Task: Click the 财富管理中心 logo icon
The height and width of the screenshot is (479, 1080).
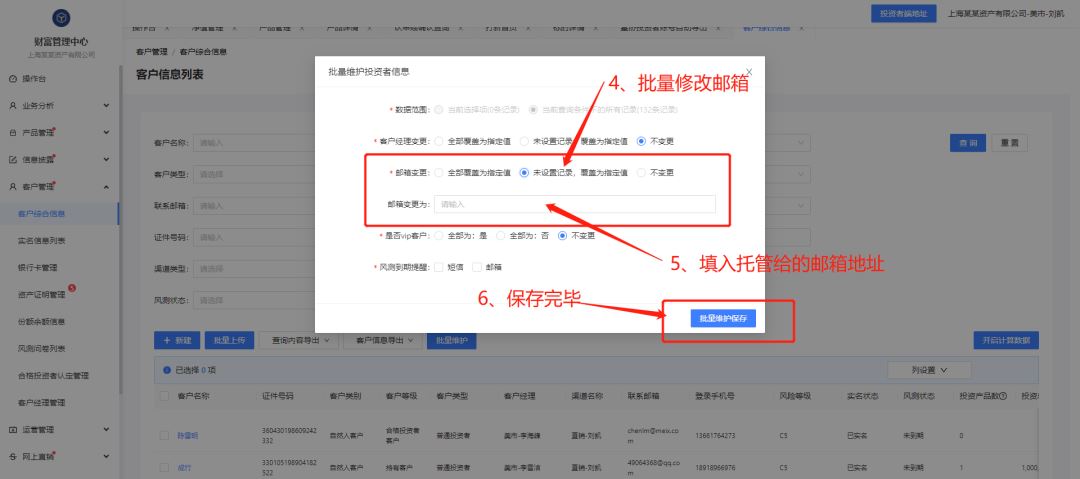Action: coord(62,19)
